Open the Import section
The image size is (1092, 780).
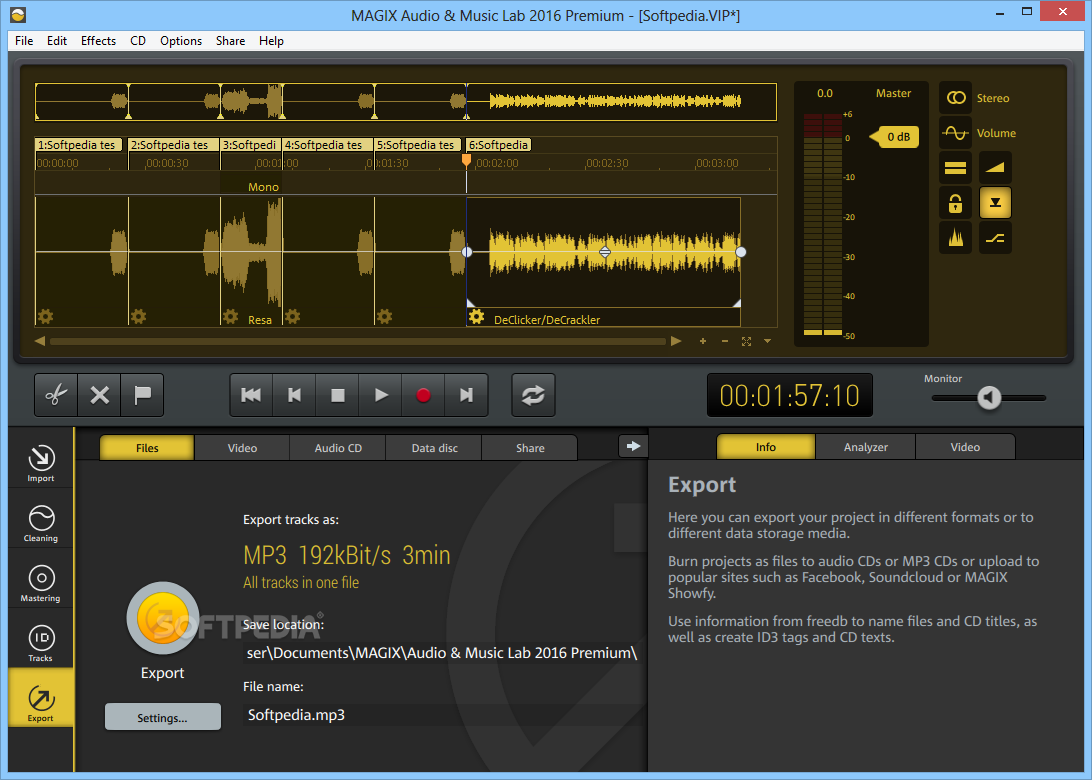pyautogui.click(x=40, y=462)
